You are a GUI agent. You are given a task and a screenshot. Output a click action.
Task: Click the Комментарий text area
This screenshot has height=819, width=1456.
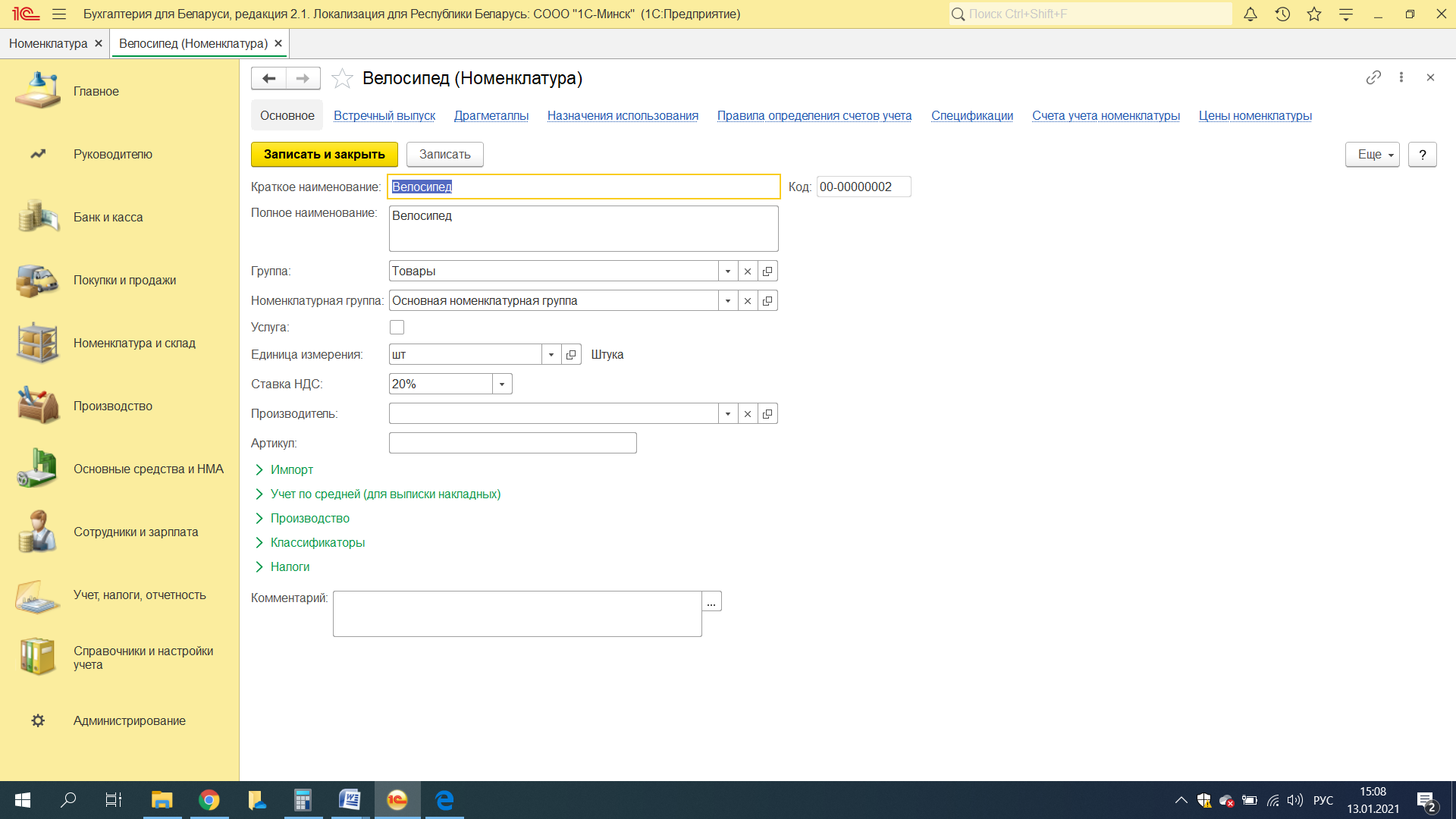(517, 613)
